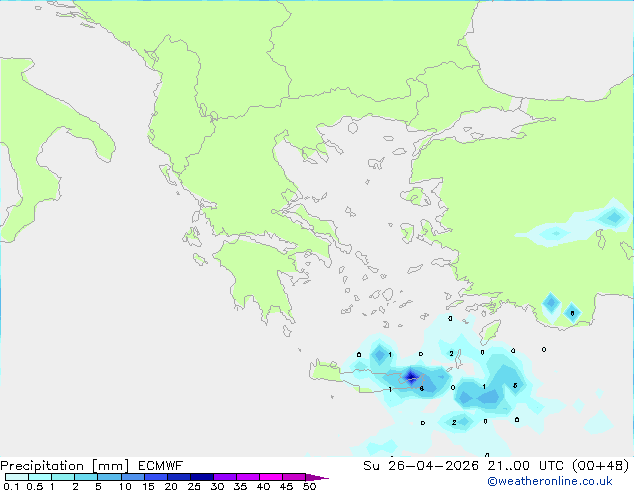Click the 10–15 mm legend color swatch

pyautogui.click(x=132, y=477)
